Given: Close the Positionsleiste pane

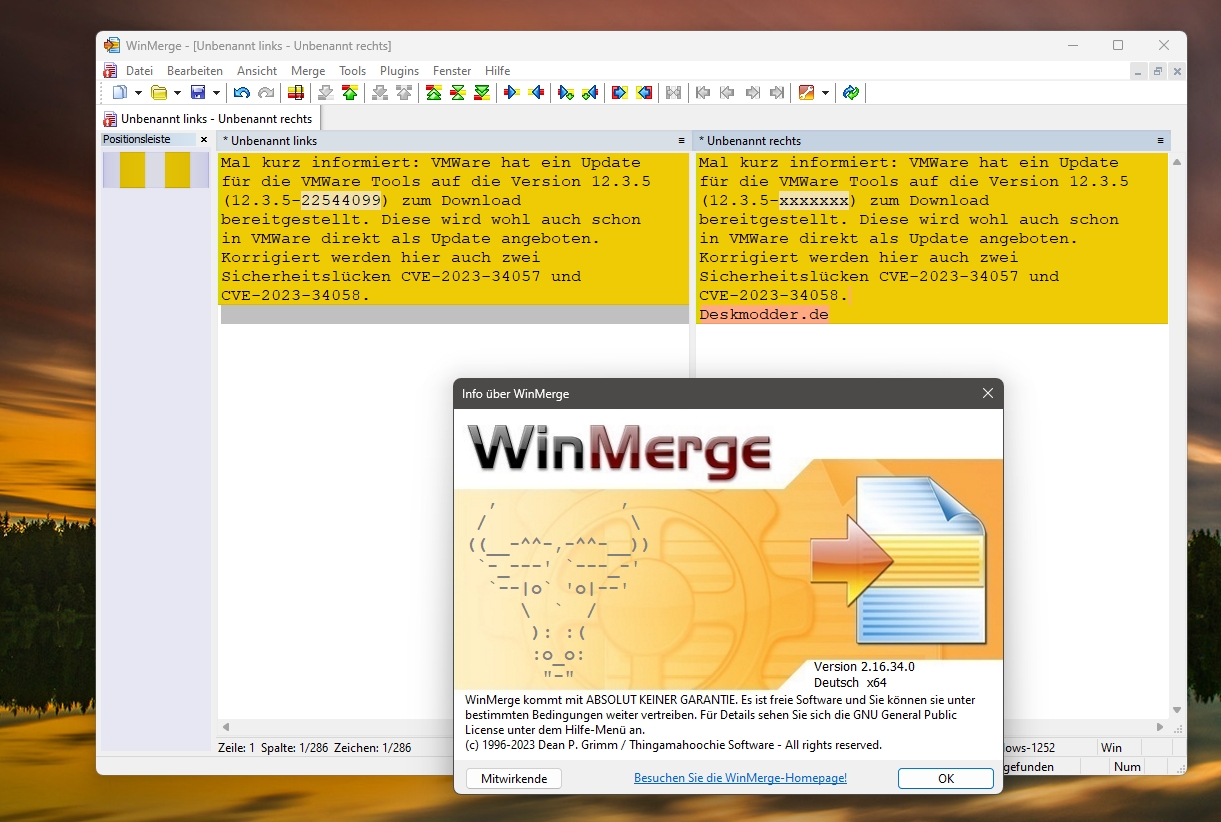Looking at the screenshot, I should tap(204, 140).
